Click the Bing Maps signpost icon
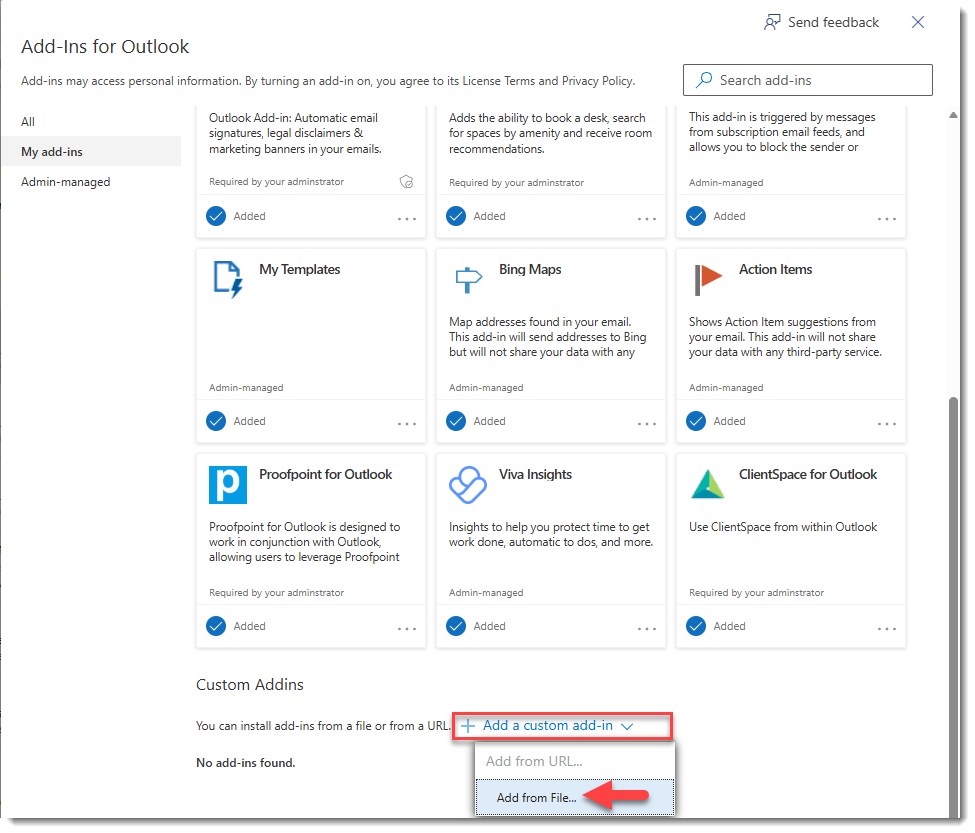The image size is (975, 833). coord(468,280)
